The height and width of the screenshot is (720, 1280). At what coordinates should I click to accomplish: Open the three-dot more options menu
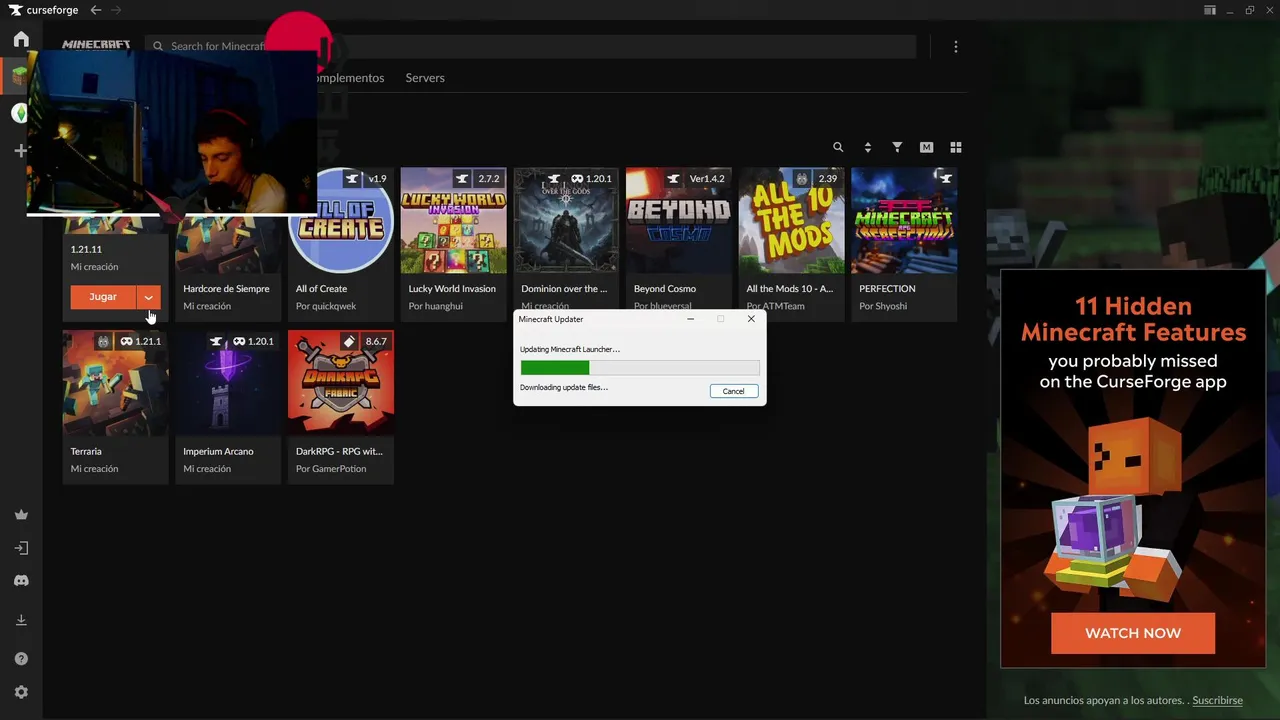point(956,47)
